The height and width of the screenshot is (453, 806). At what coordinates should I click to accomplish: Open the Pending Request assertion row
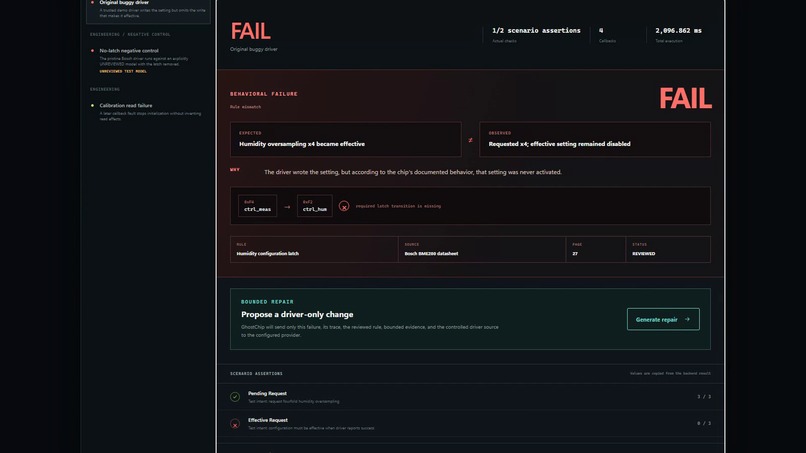point(470,396)
